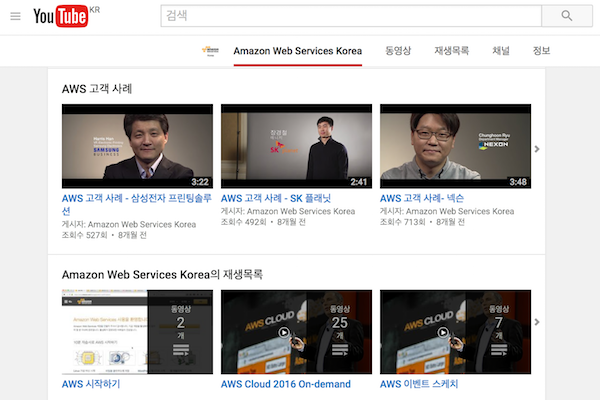Click play circle on AWS Cloud 2016 thumbnail

(284, 332)
